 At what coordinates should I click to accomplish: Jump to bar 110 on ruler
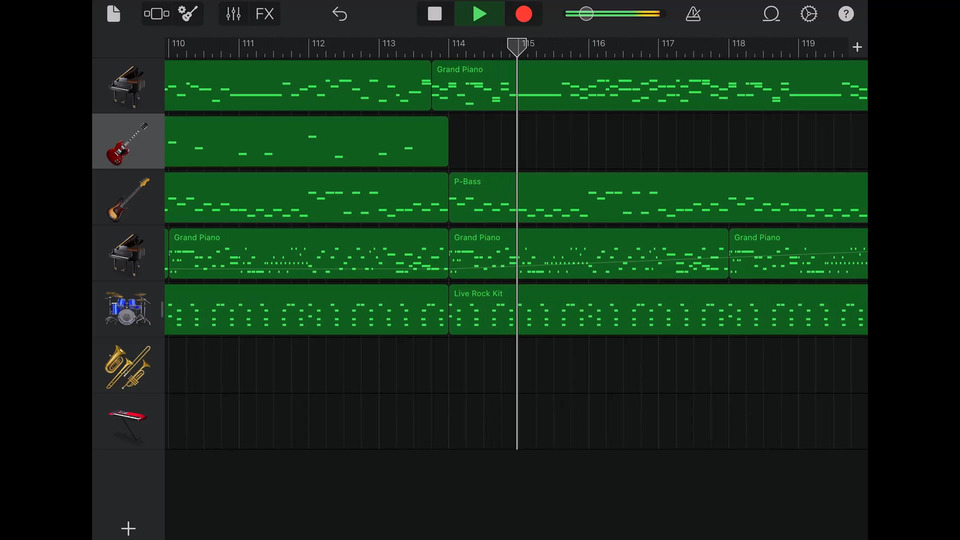coord(178,43)
